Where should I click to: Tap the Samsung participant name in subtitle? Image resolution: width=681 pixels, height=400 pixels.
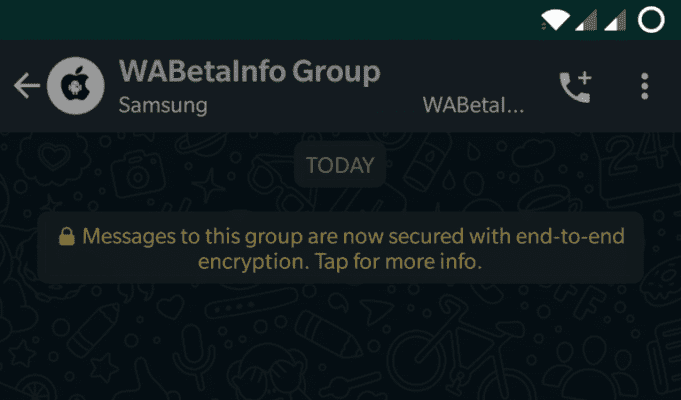[x=163, y=106]
